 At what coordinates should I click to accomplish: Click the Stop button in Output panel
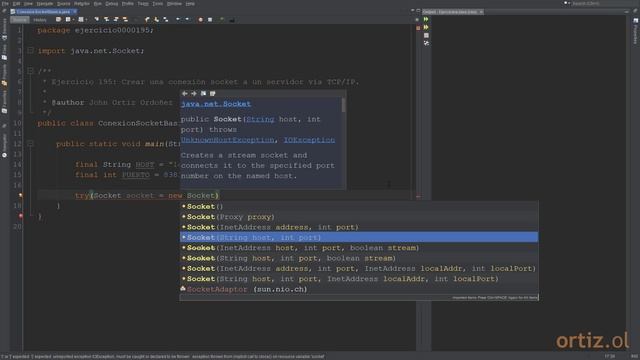(426, 36)
